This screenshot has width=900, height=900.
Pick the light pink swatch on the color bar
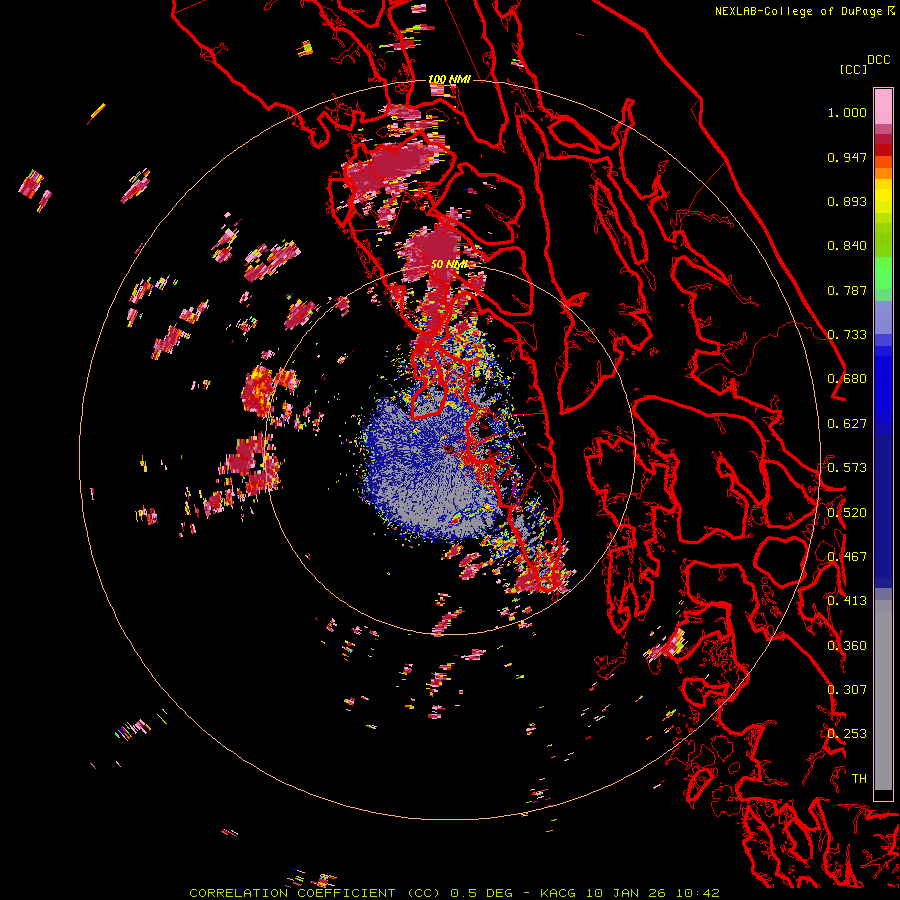pos(883,106)
